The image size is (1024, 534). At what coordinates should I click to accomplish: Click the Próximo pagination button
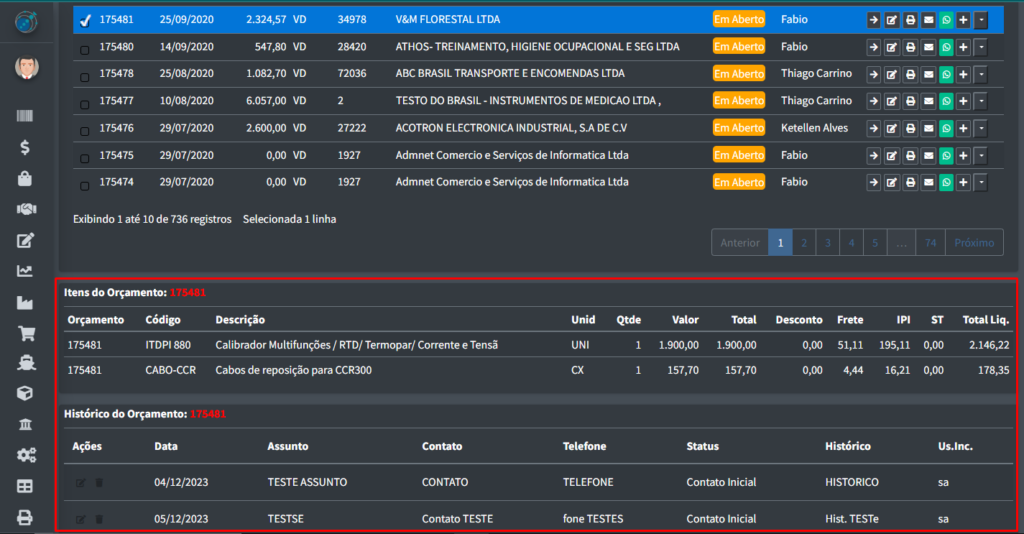(974, 243)
